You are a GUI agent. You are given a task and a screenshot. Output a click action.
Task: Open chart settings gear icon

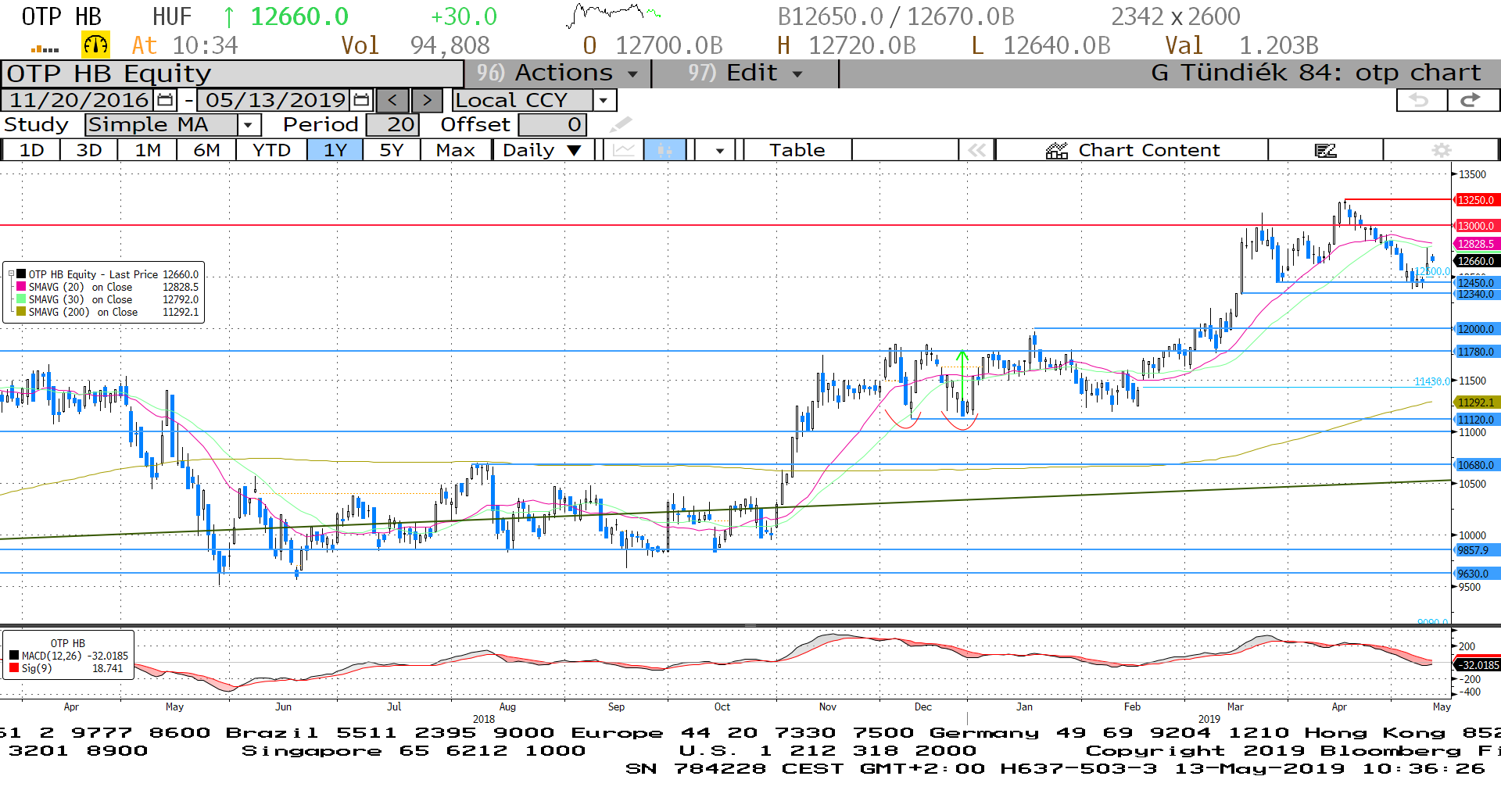[x=1442, y=150]
